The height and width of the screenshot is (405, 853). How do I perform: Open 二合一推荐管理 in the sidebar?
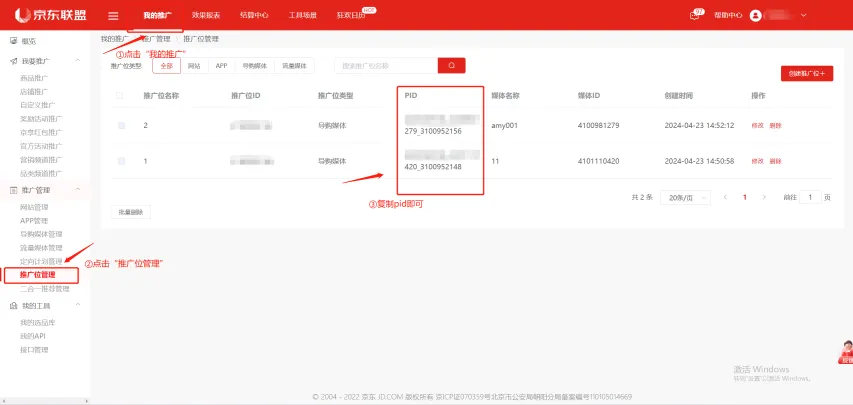(45, 289)
